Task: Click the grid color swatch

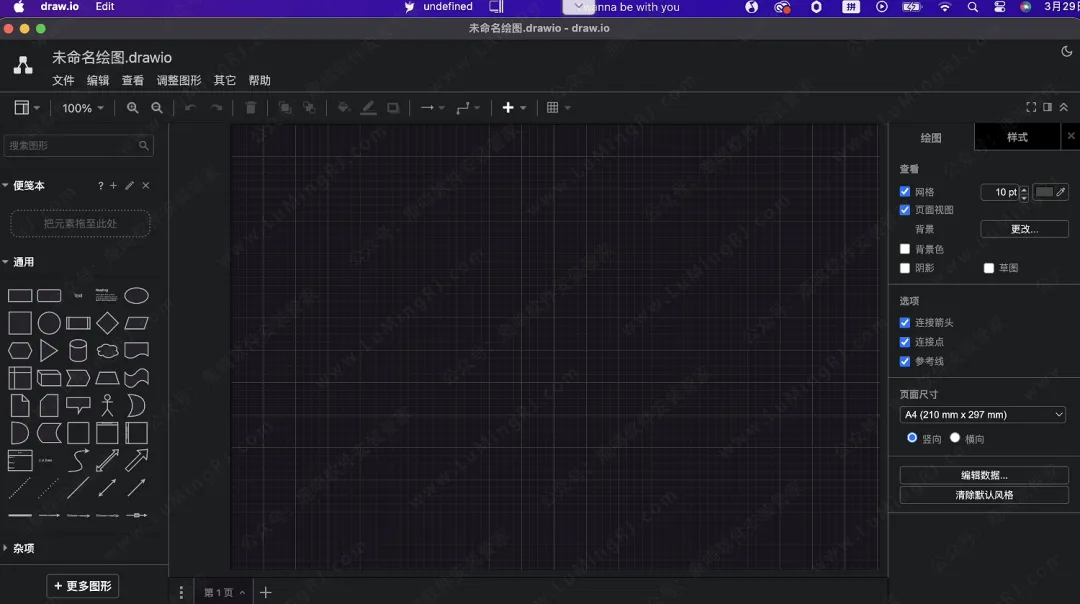Action: [1045, 192]
